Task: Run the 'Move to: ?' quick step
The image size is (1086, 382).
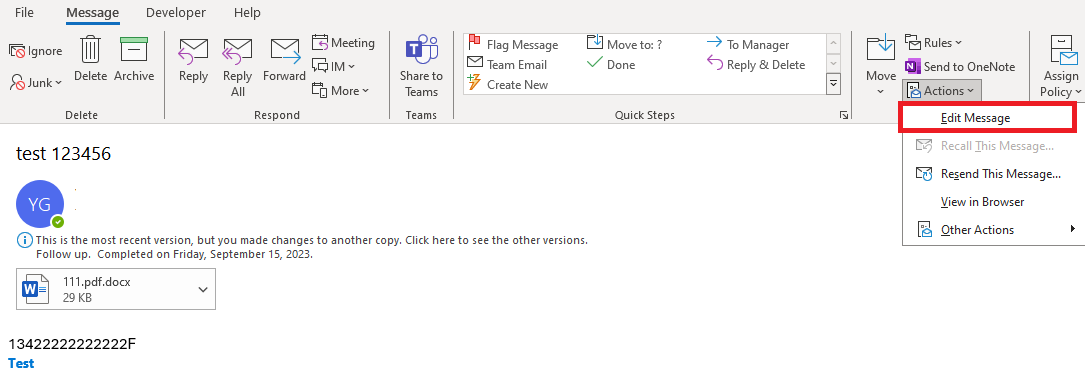Action: [x=625, y=44]
